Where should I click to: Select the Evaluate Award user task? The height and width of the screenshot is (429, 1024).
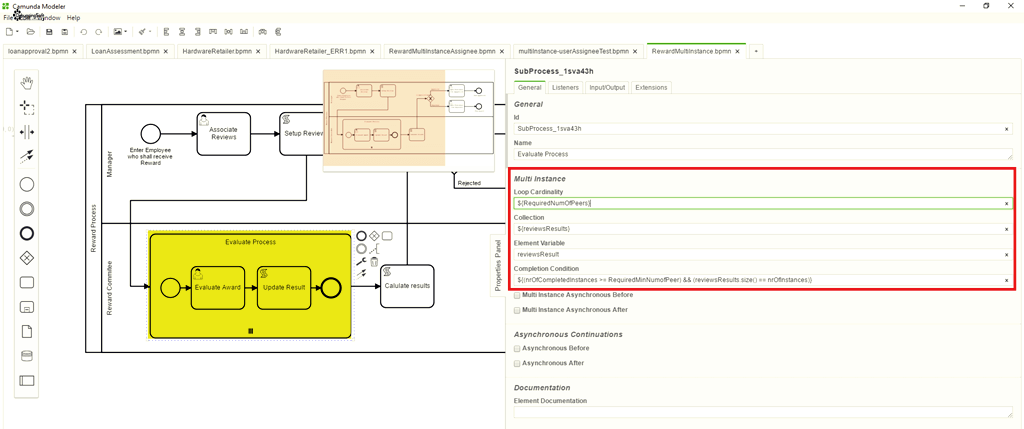(218, 287)
